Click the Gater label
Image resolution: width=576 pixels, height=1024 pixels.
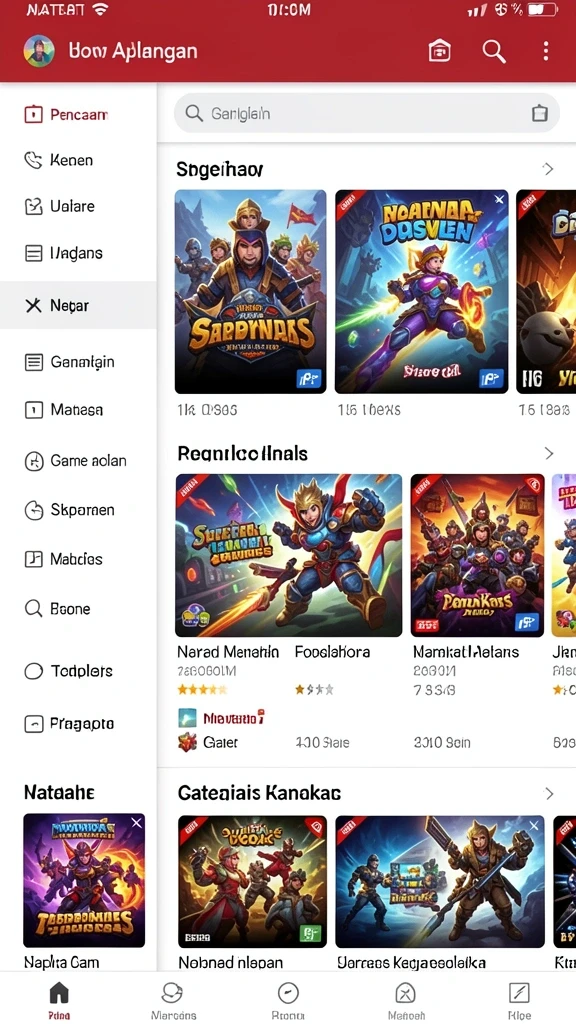220,743
